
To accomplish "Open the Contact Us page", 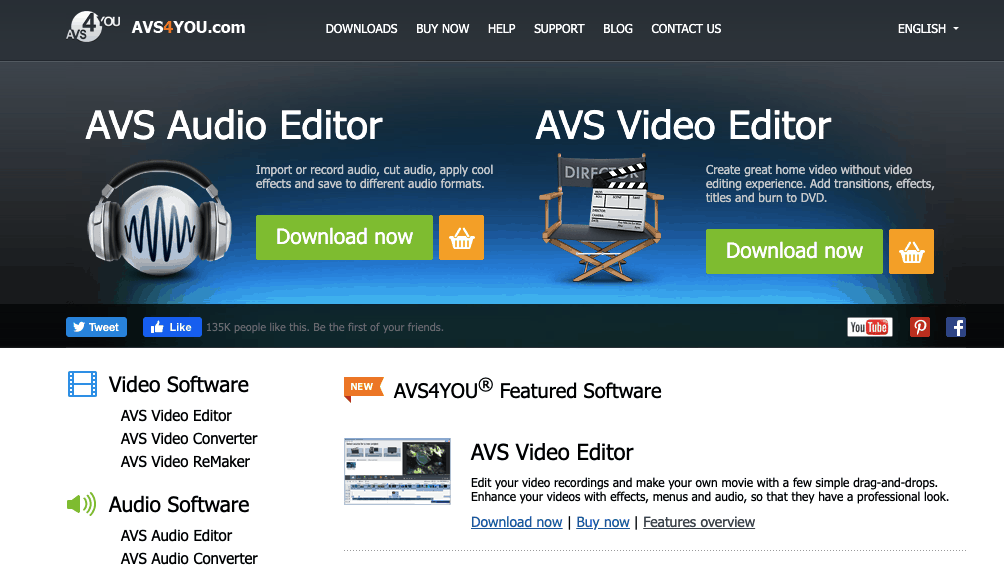I will click(x=686, y=29).
